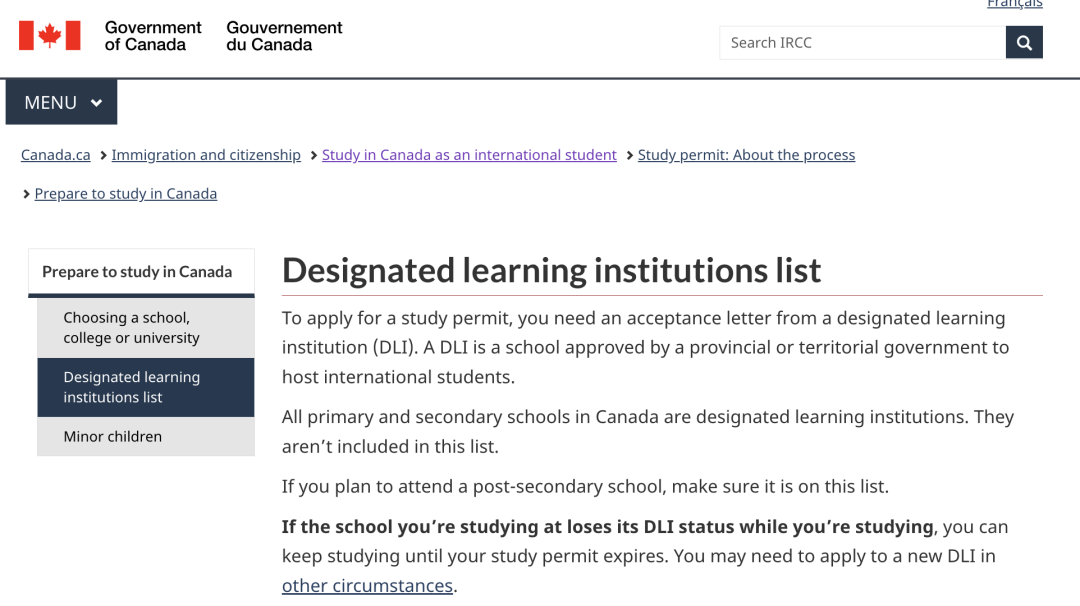1080x606 pixels.
Task: Open the MENU dropdown
Action: tap(61, 102)
